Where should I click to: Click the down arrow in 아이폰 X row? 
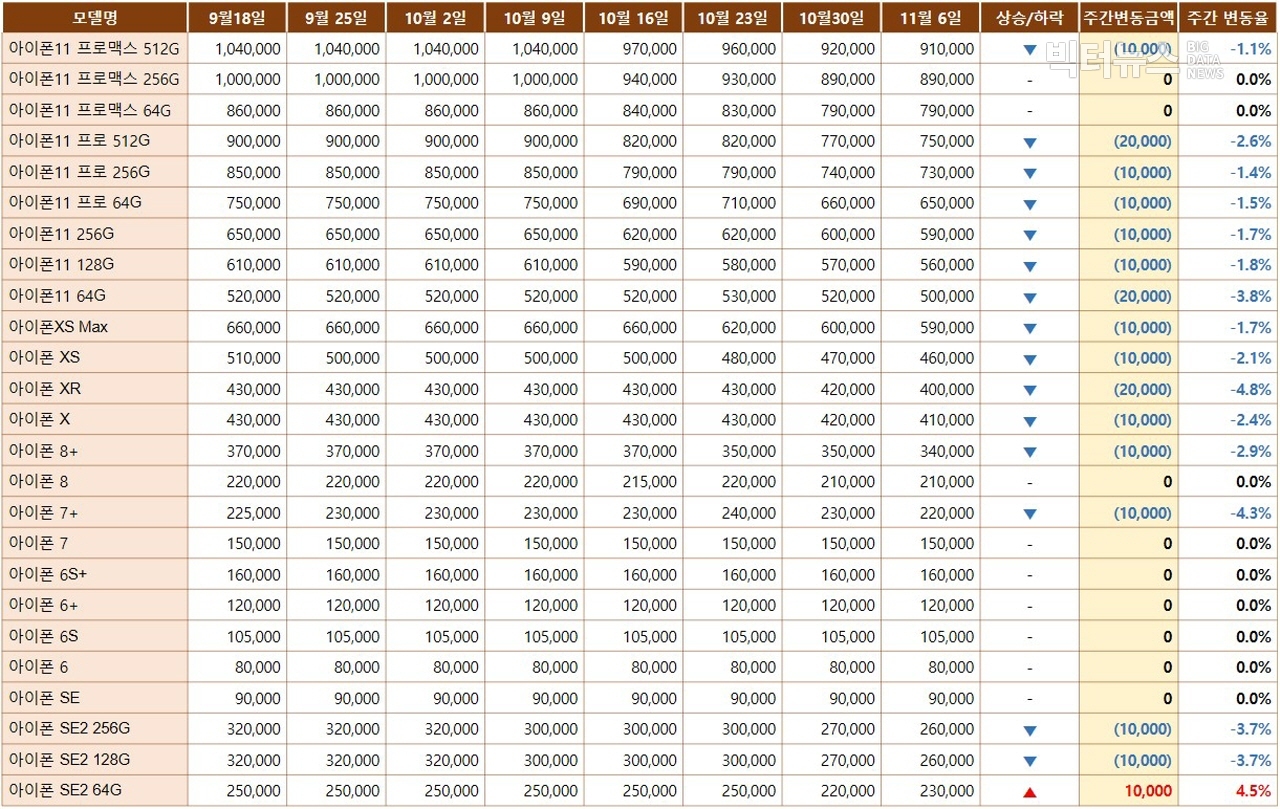1030,422
